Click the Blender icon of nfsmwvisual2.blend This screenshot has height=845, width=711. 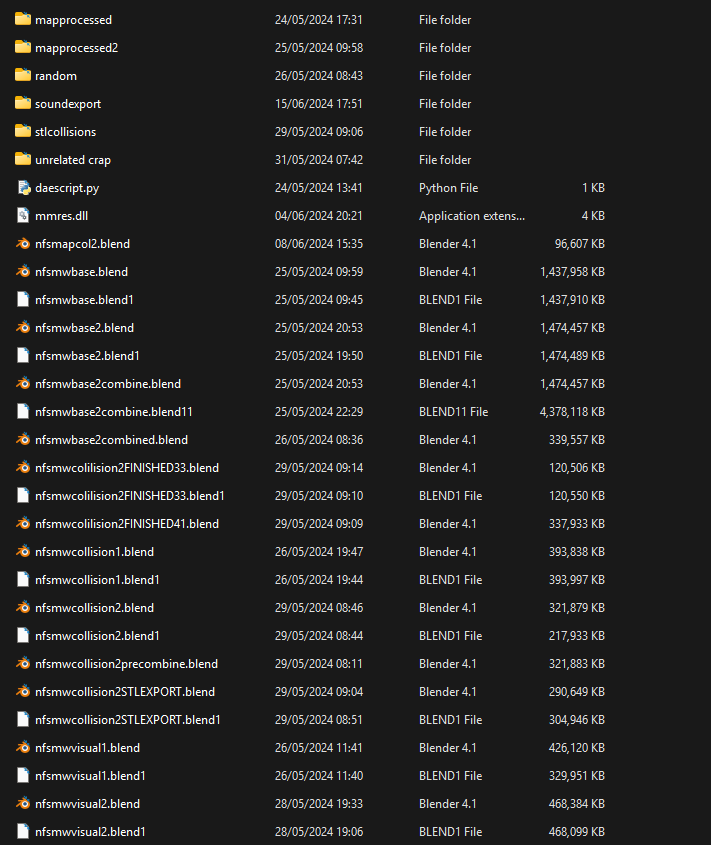[23, 804]
